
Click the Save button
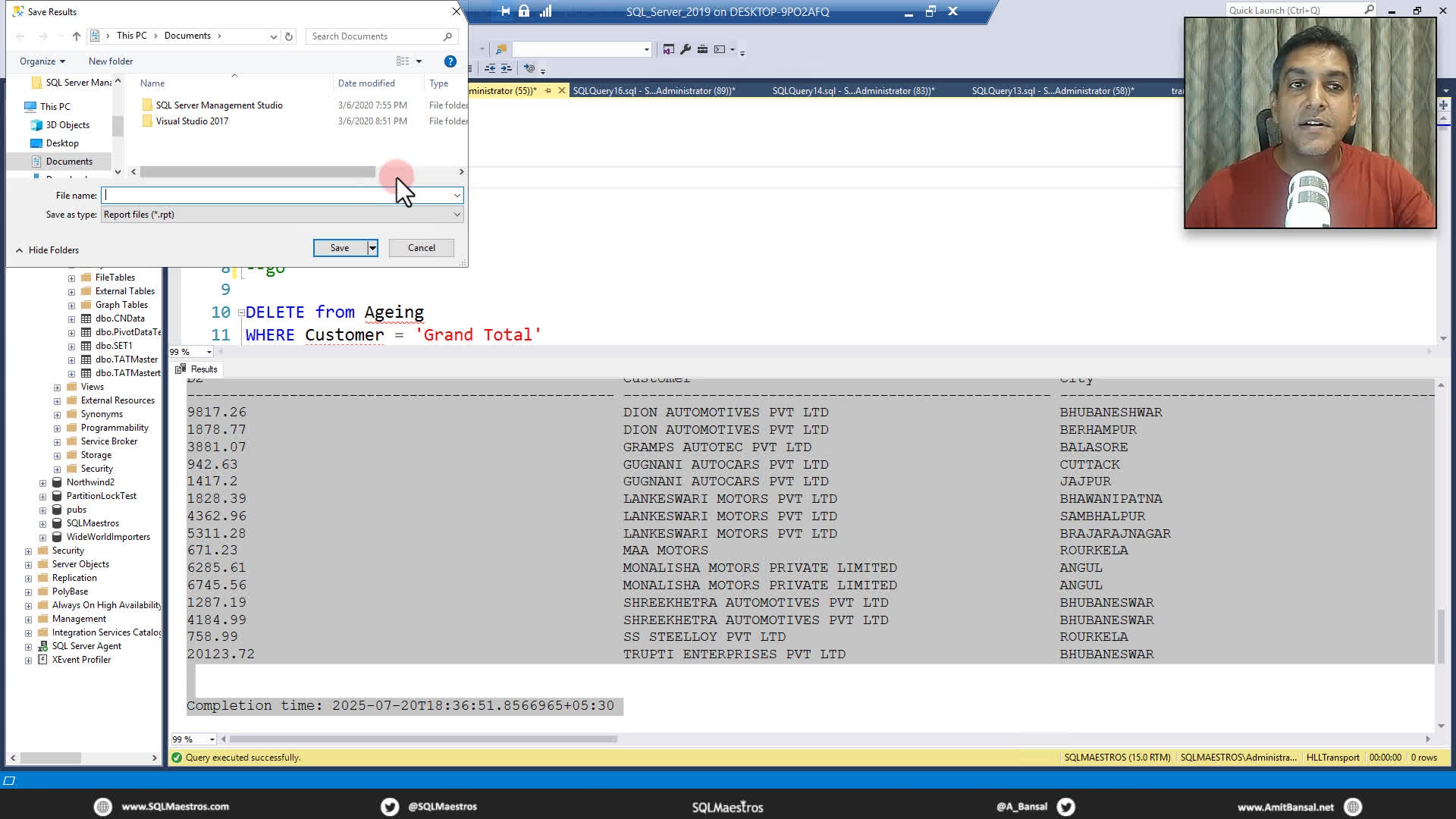pos(340,248)
